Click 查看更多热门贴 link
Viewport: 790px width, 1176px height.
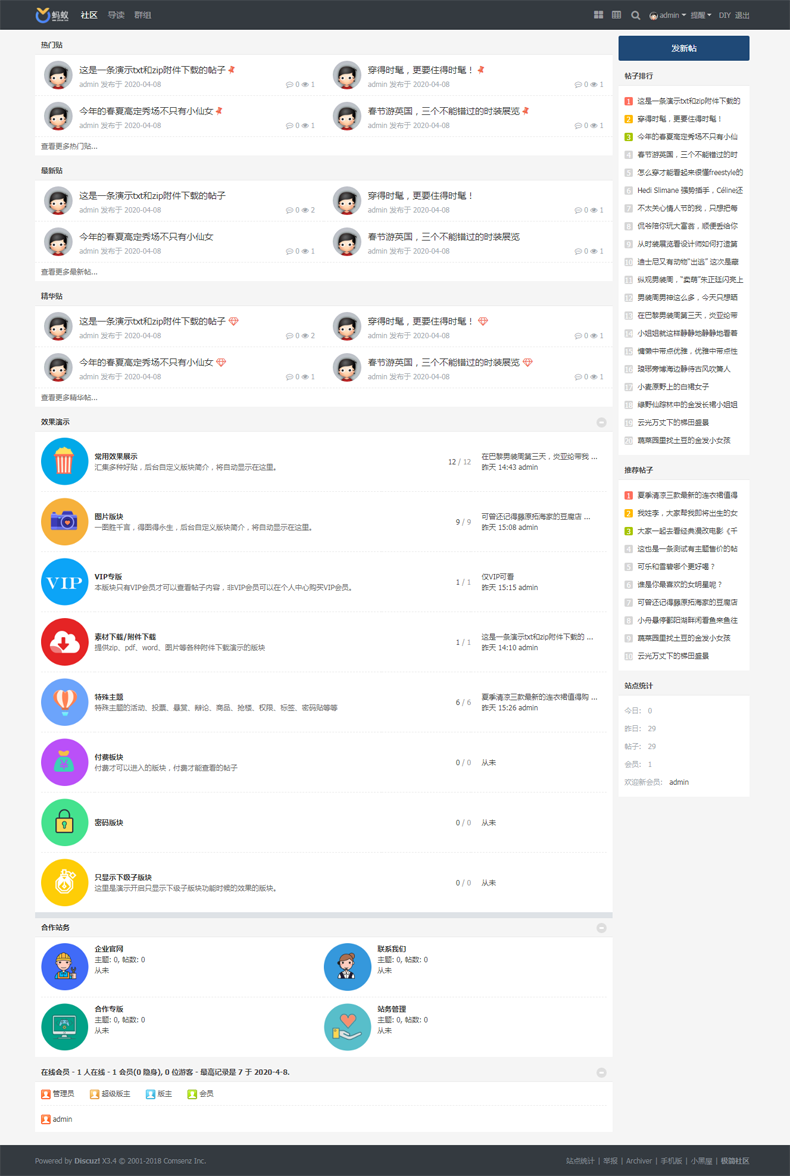[x=69, y=146]
